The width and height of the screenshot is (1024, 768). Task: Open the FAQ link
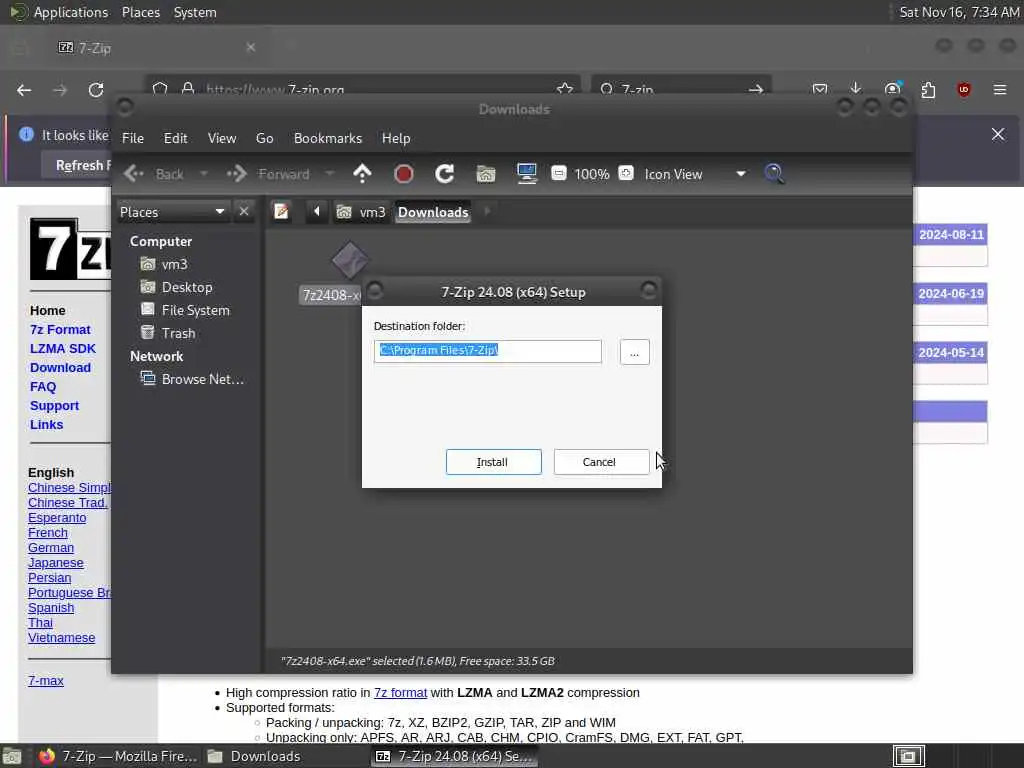point(43,387)
